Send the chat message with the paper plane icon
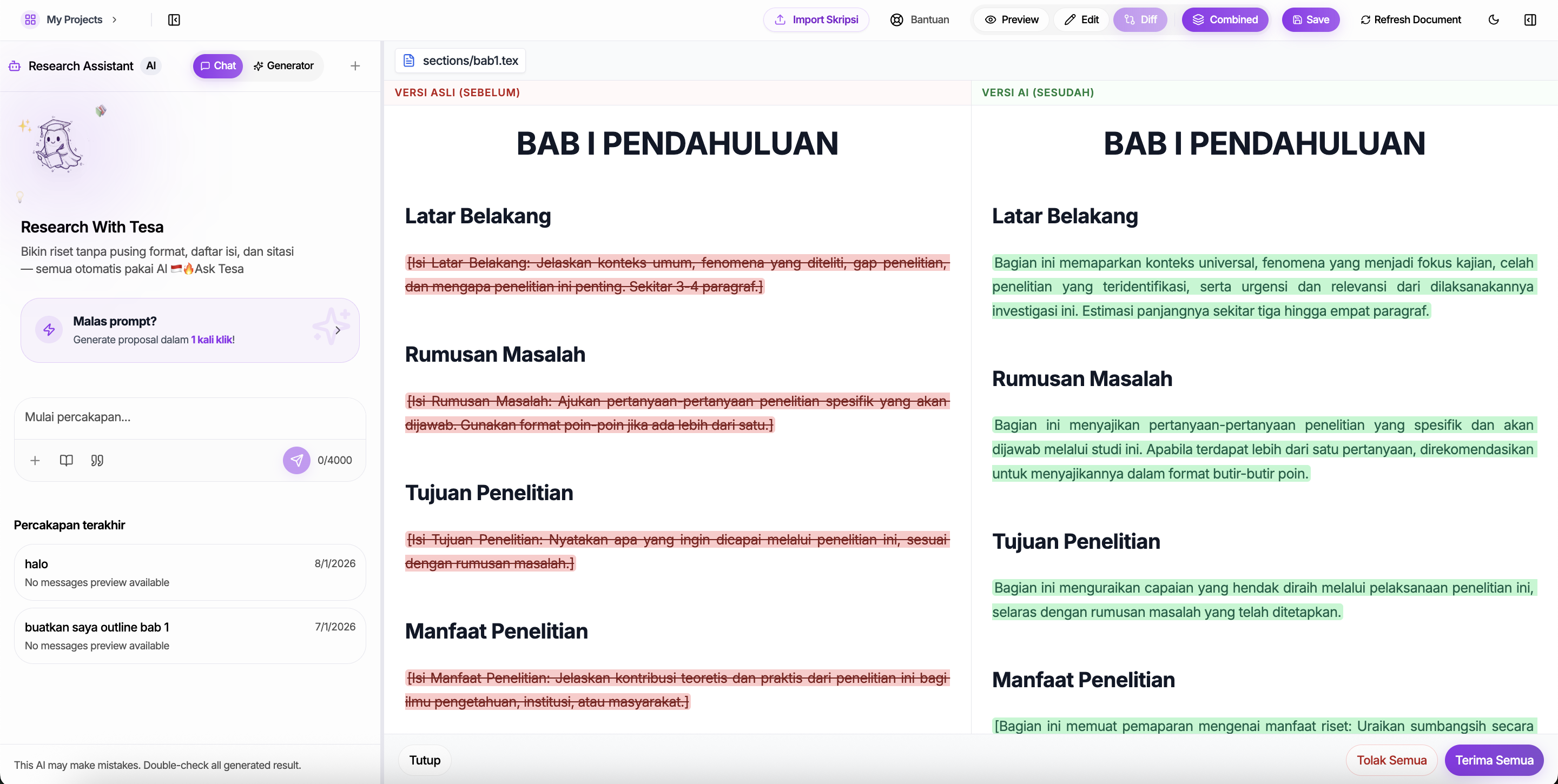 click(x=297, y=460)
